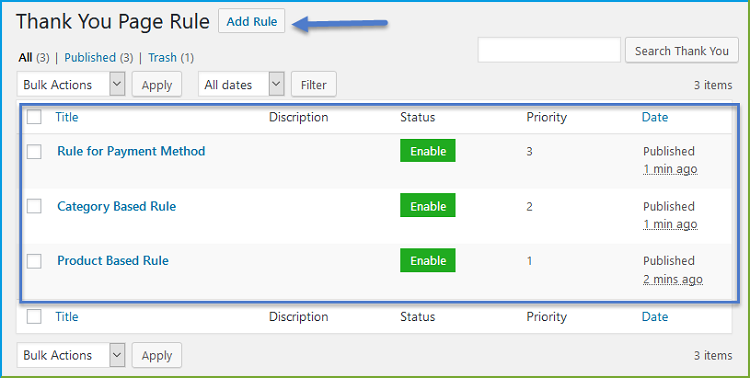Image resolution: width=750 pixels, height=378 pixels.
Task: Open the Rule for Payment Method rule
Action: pos(131,151)
